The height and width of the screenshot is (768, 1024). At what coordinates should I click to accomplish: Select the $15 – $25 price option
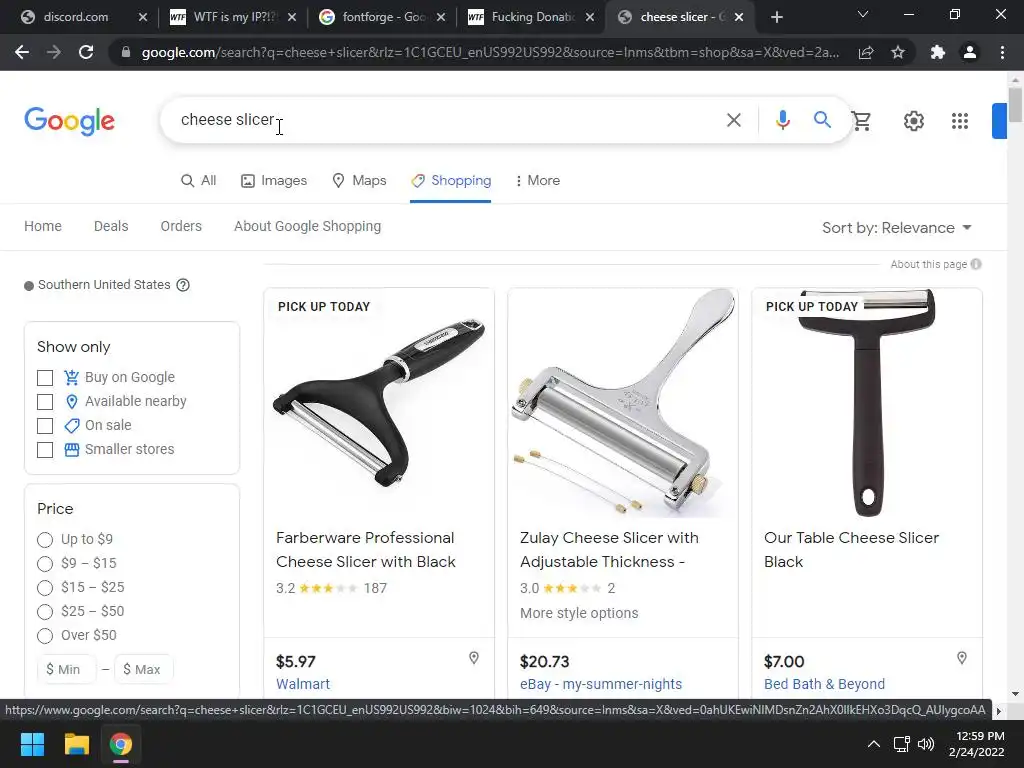pos(45,588)
